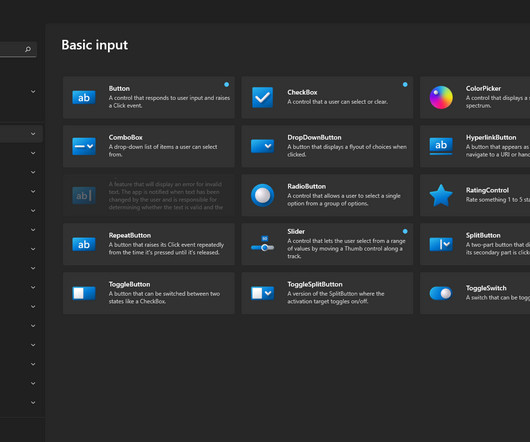Click 'A button that displays a flyout' description
This screenshot has width=530, height=442.
click(347, 151)
